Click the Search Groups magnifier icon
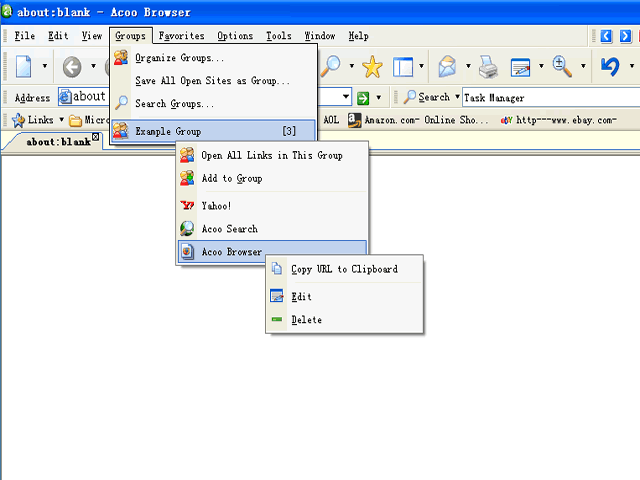 (121, 103)
